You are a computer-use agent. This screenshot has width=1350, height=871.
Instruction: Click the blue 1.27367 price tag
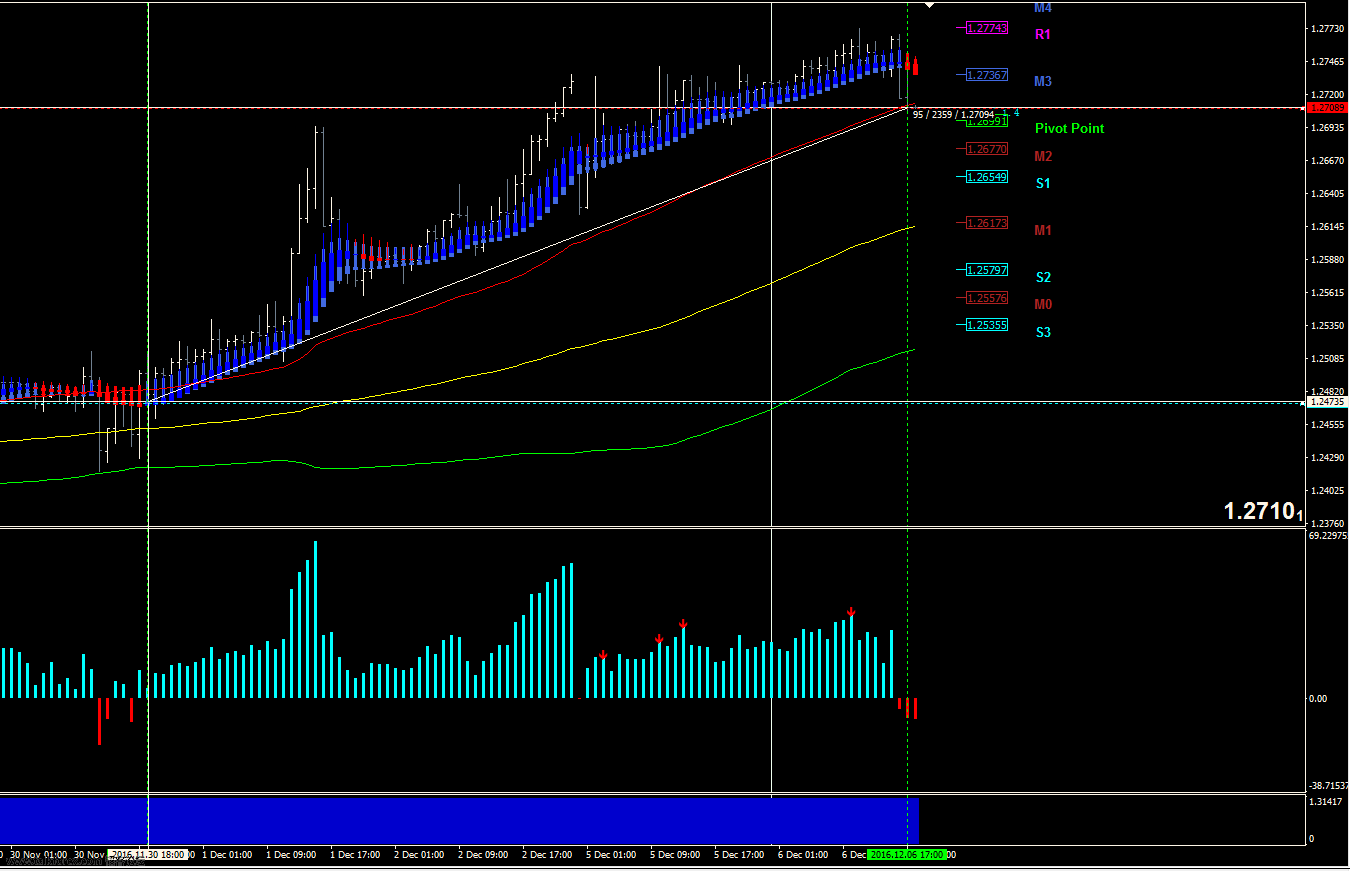click(x=986, y=75)
